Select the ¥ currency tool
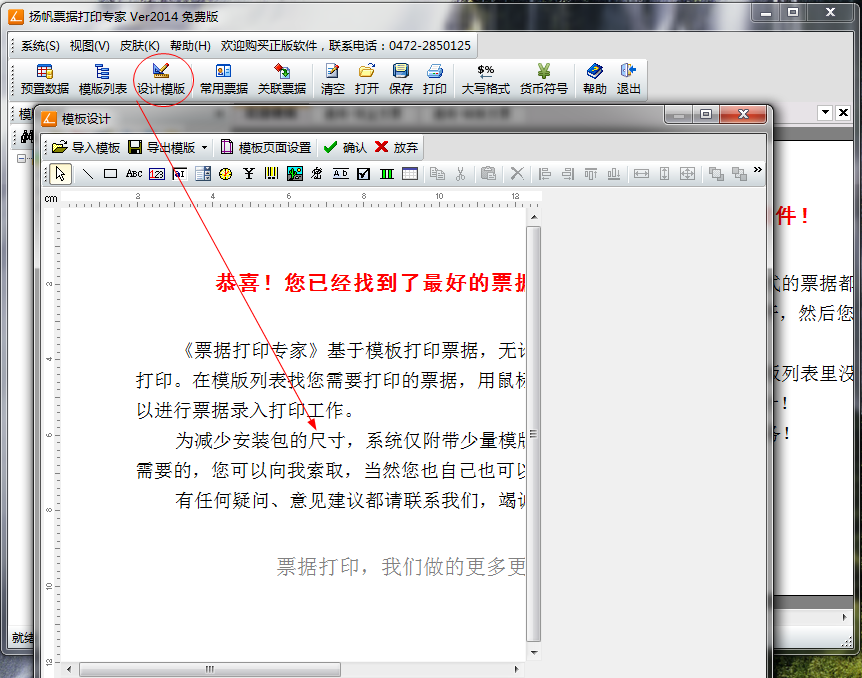Screen dimensions: 862x678 250,172
